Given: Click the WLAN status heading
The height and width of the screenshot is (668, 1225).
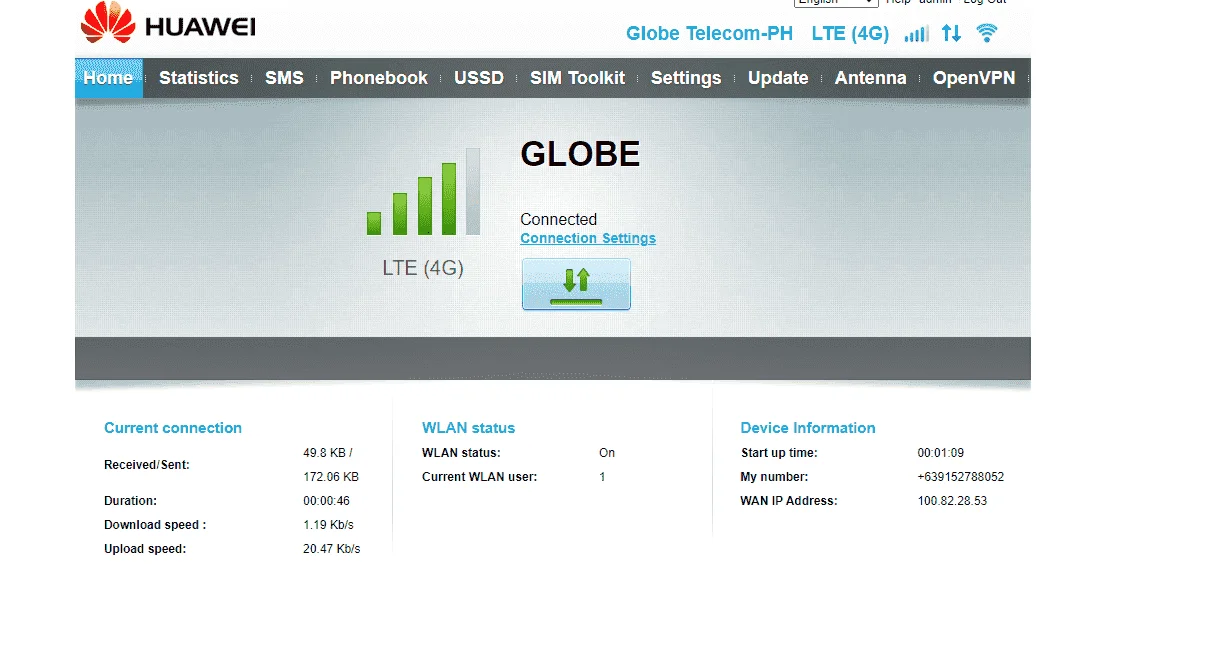Looking at the screenshot, I should [x=468, y=428].
